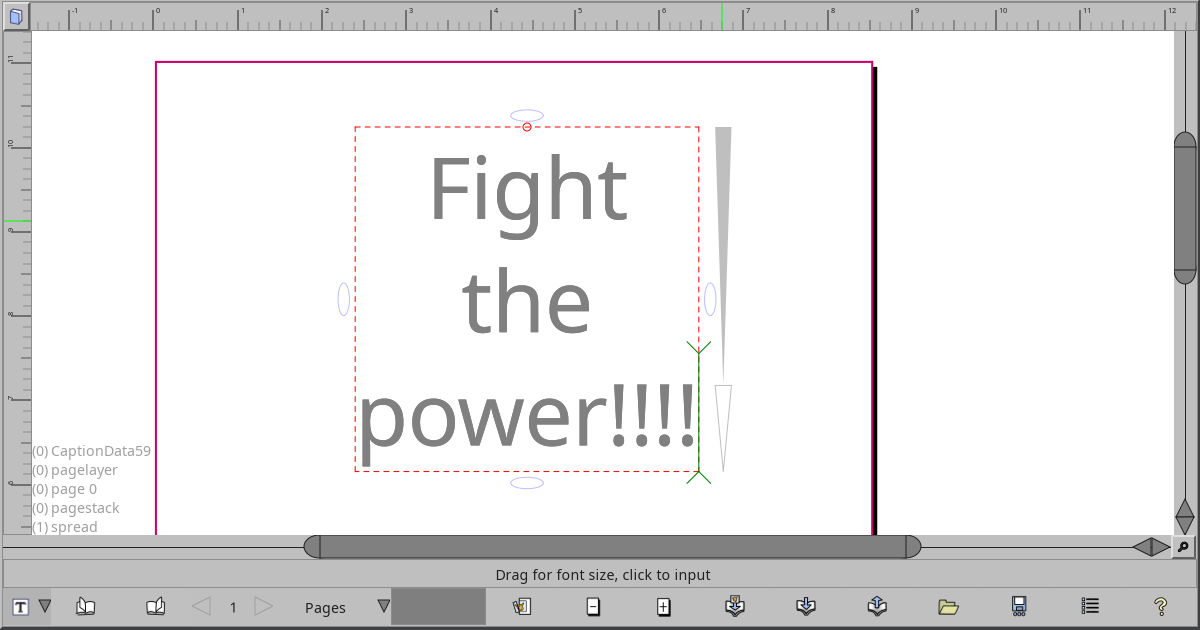
Task: Click the import-with-arrow-down icon
Action: tap(805, 606)
